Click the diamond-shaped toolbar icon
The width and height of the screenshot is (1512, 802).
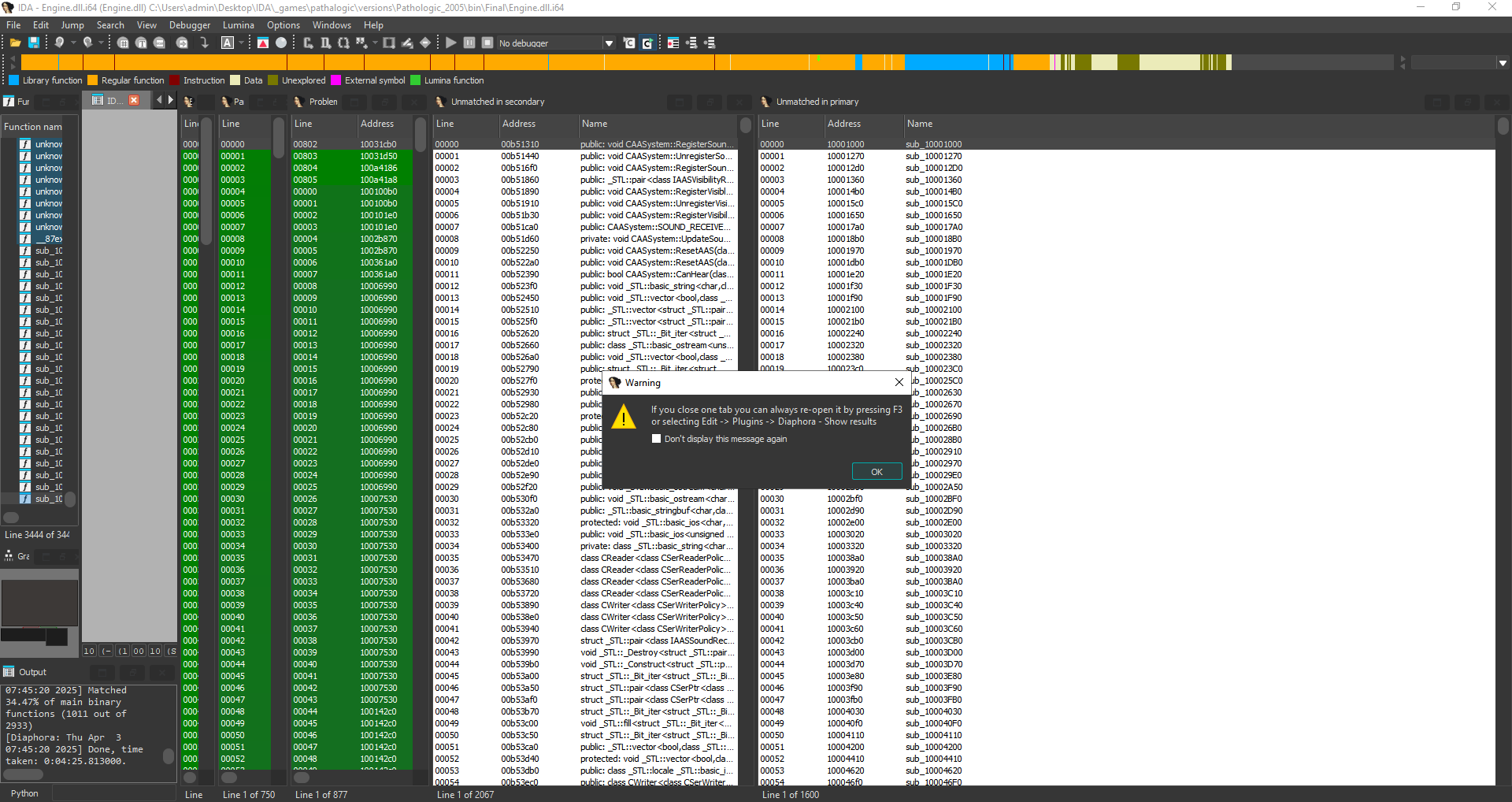(x=425, y=43)
